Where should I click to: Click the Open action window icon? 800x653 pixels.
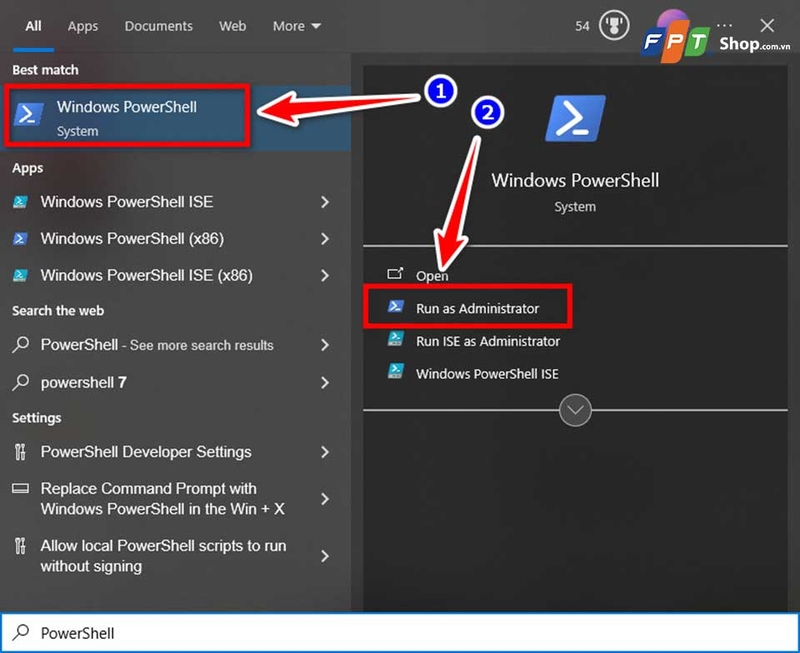[x=395, y=274]
